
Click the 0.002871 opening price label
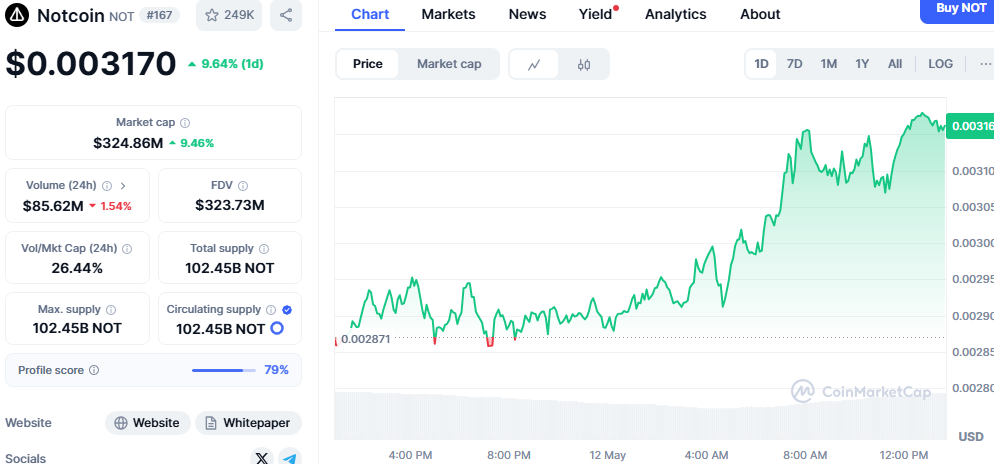coord(365,339)
